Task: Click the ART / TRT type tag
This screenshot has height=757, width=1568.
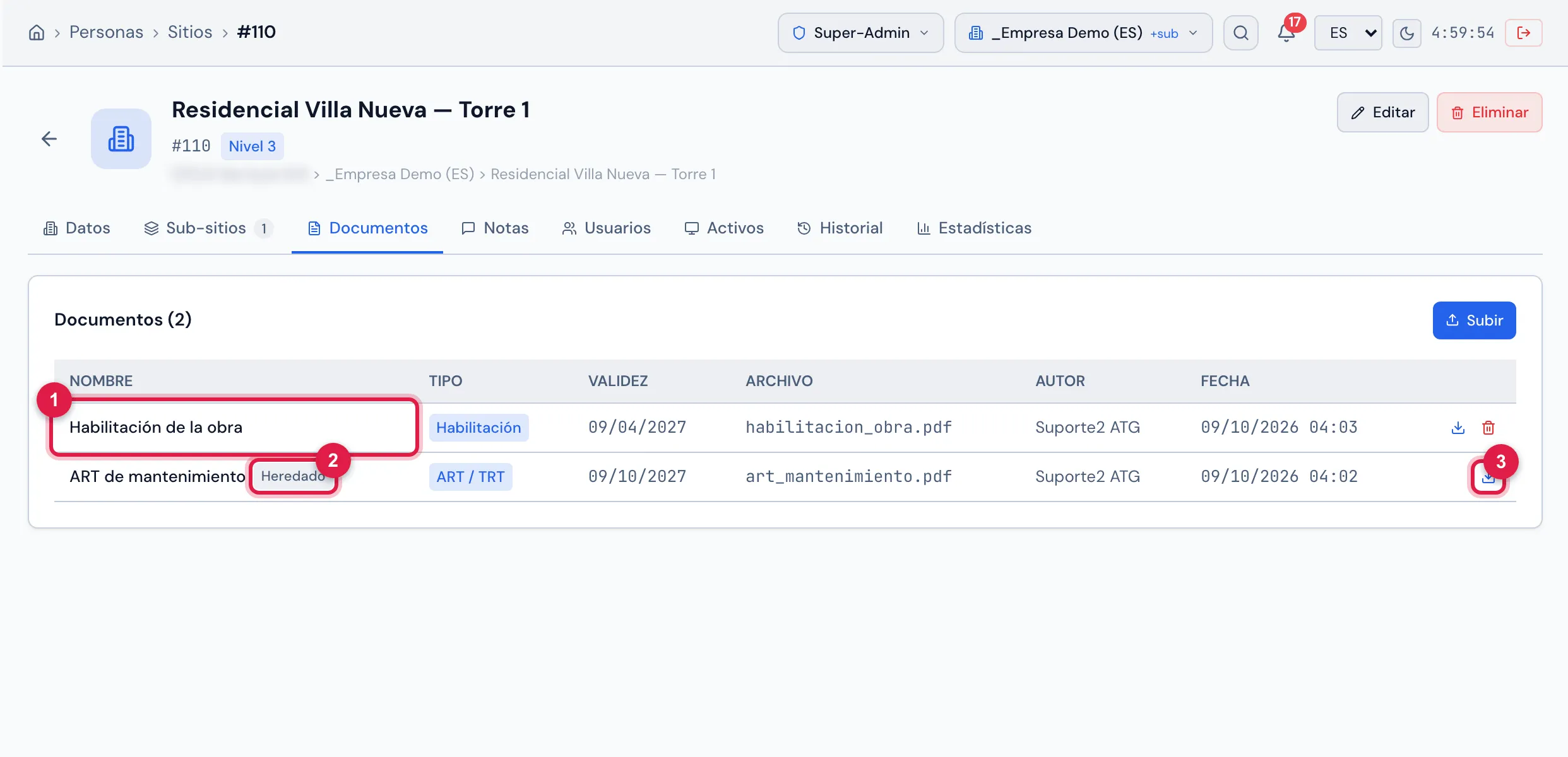Action: pyautogui.click(x=470, y=477)
